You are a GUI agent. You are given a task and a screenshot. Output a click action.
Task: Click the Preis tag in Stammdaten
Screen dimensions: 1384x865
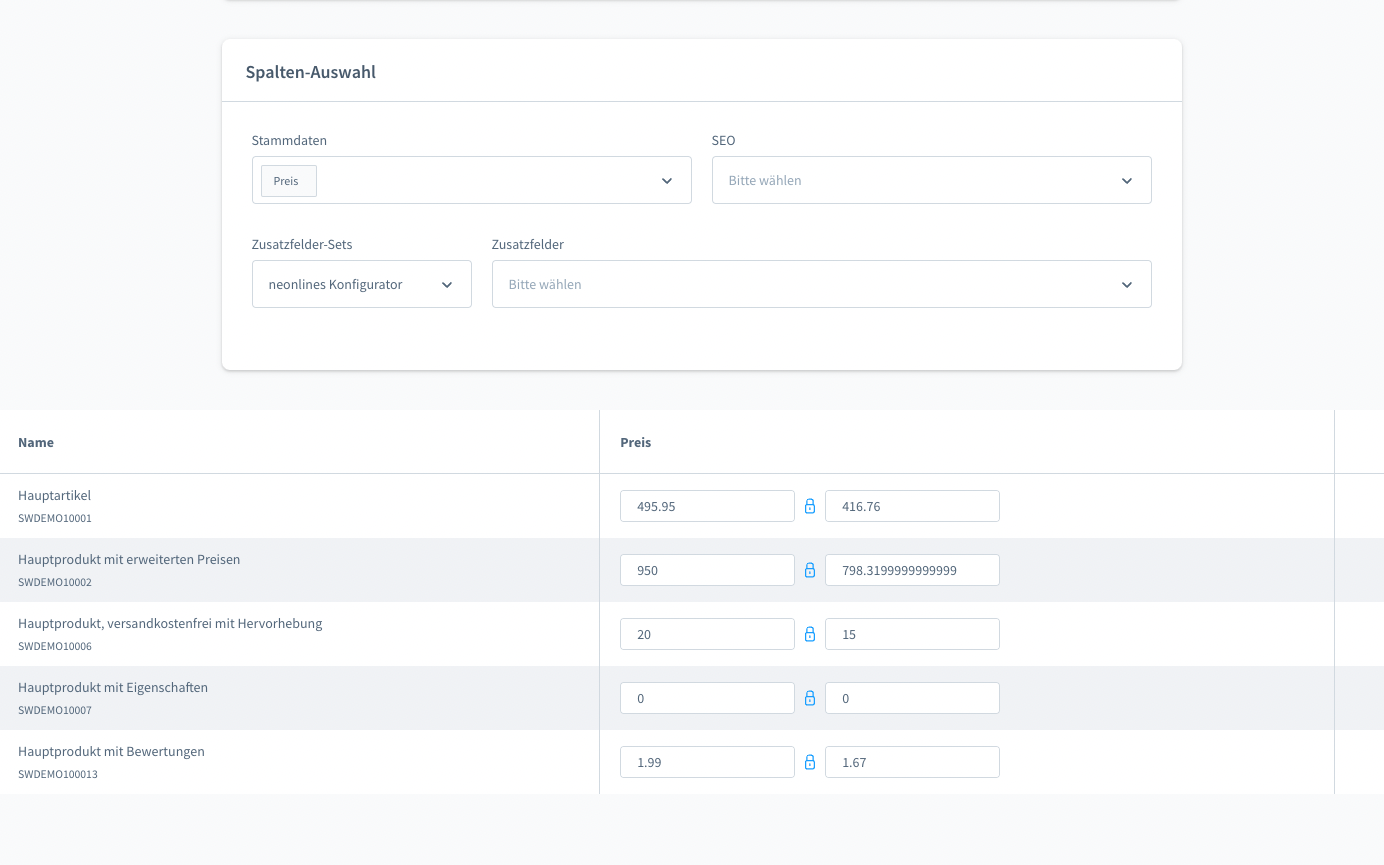(287, 181)
